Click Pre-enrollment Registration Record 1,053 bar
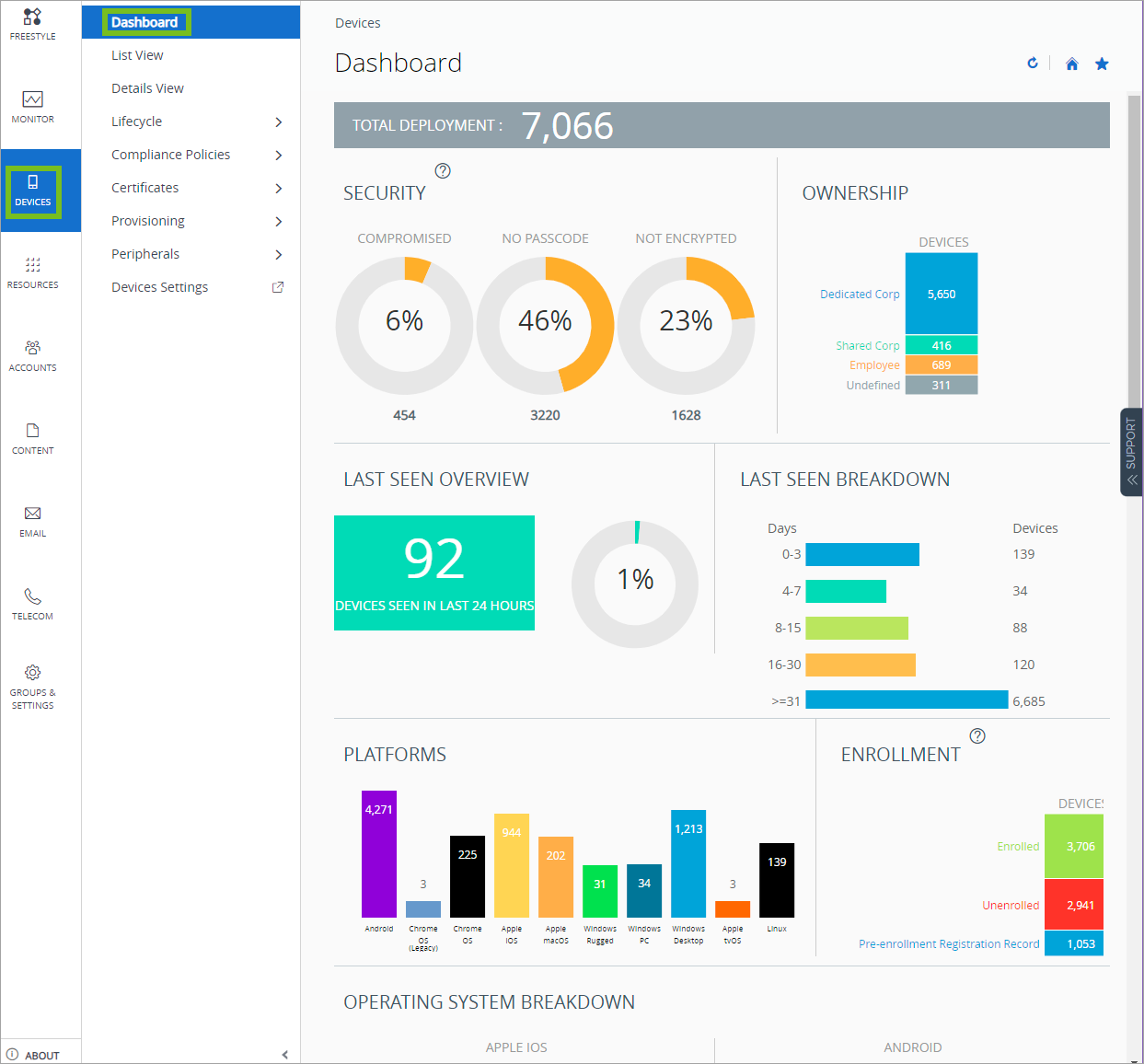Screen dimensions: 1144x1064 [1074, 943]
